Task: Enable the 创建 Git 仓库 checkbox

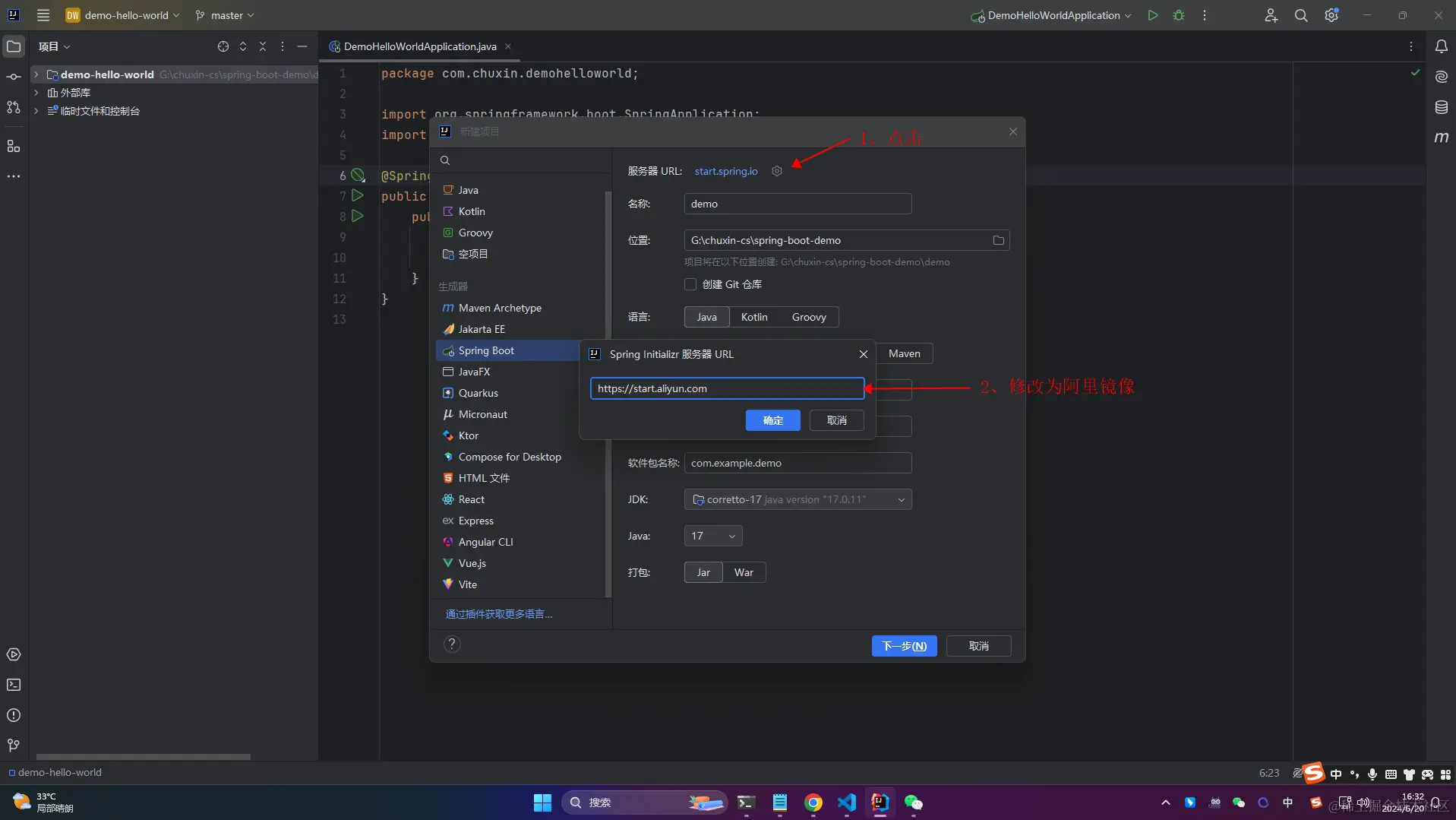Action: coord(690,284)
